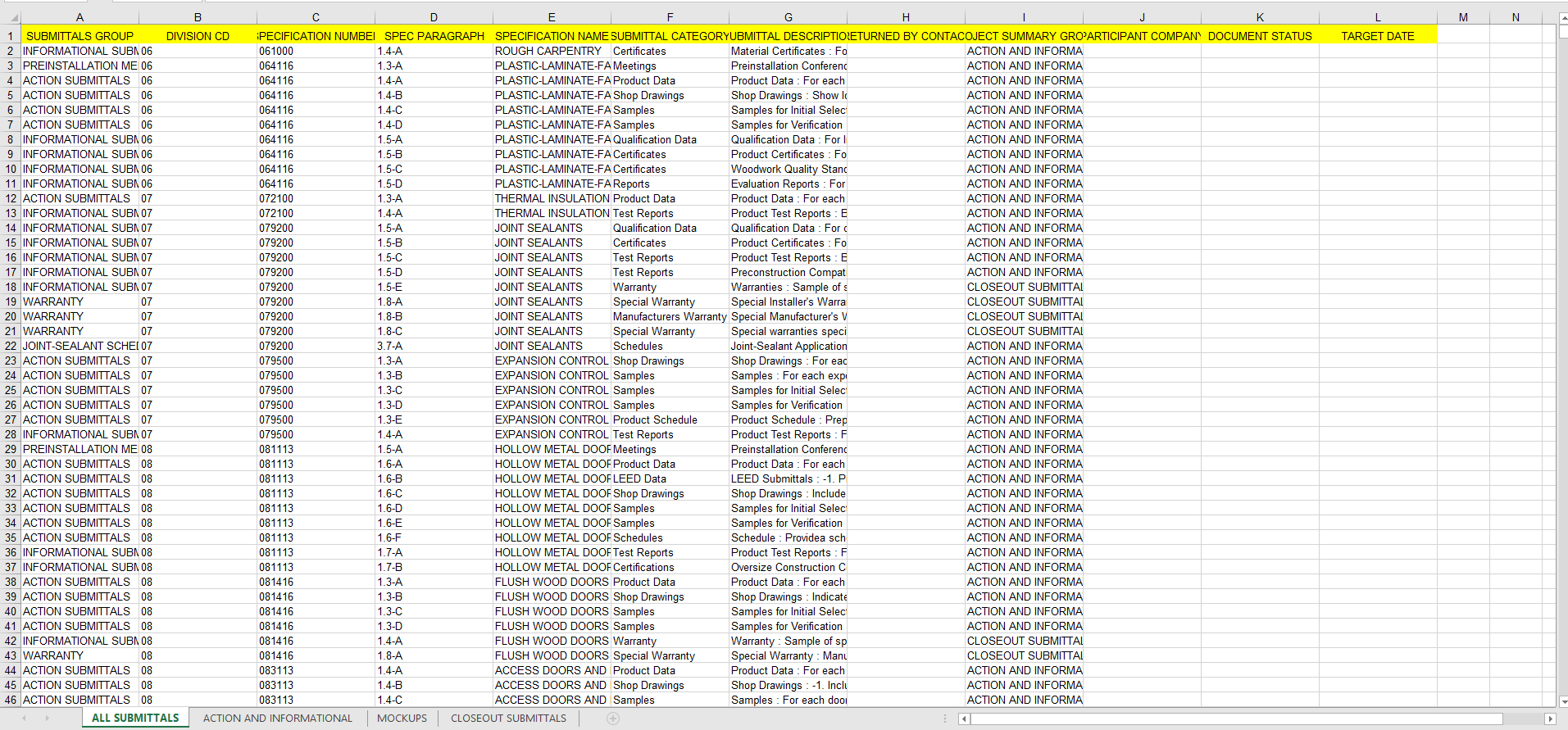Click the tab bar split handle dots
Screen dimensions: 1568x730
point(945,719)
